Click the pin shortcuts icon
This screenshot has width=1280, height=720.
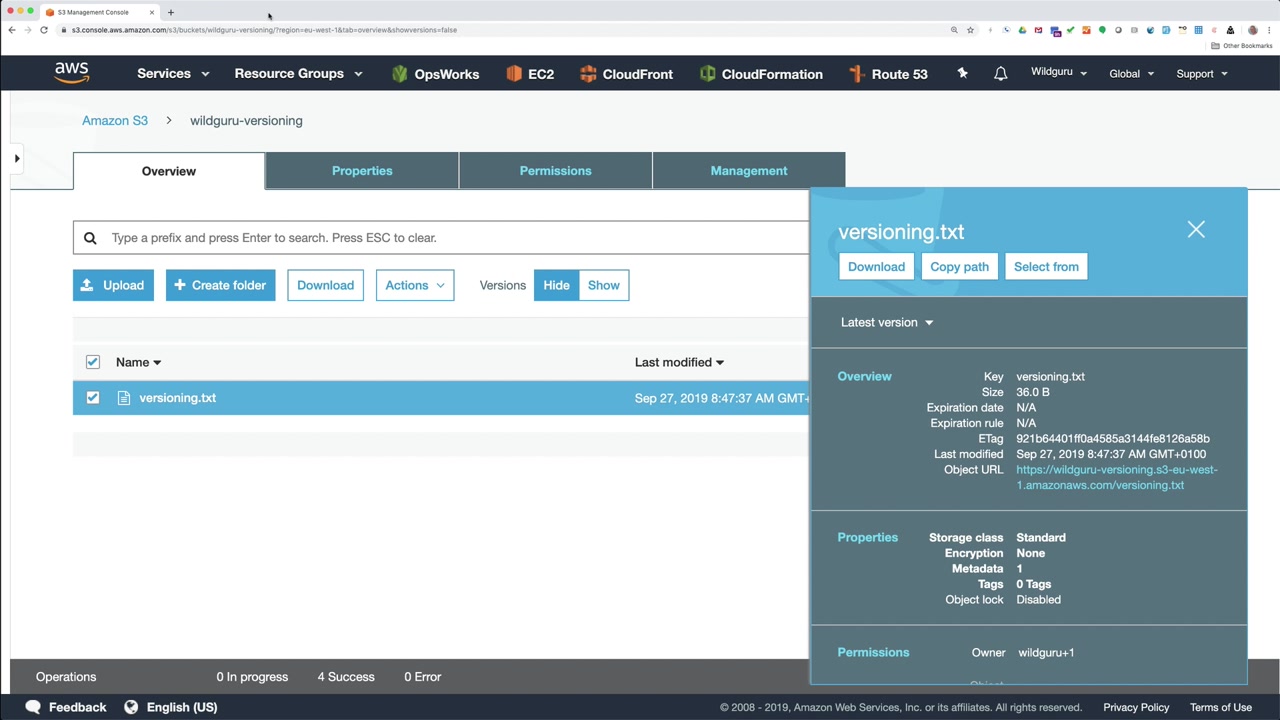coord(962,74)
